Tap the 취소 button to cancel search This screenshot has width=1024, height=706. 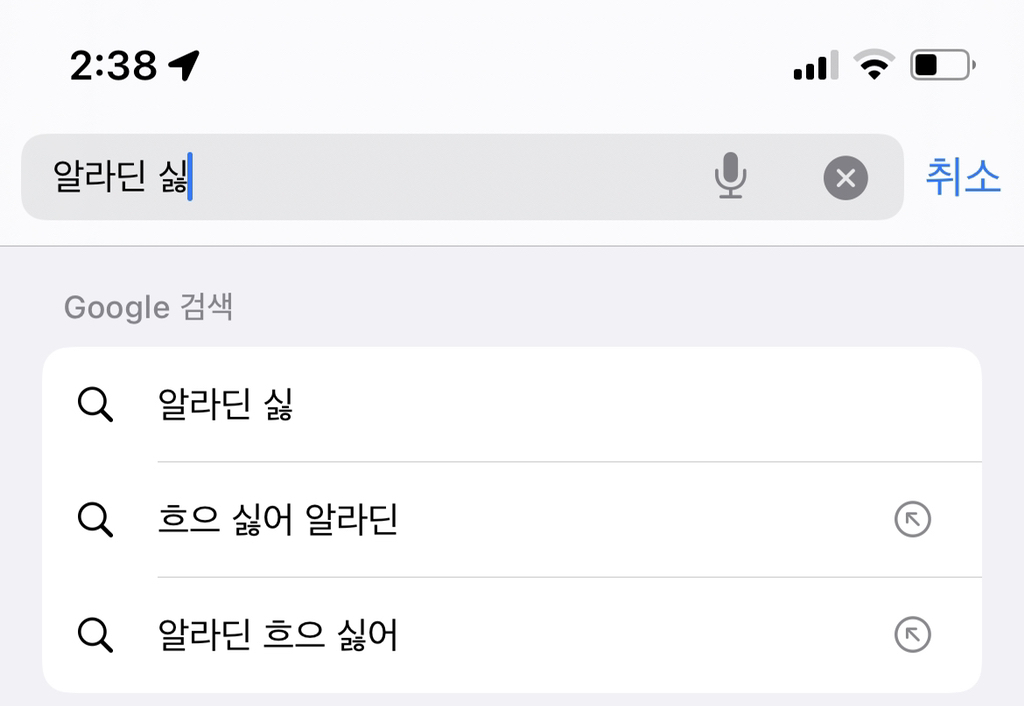pyautogui.click(x=961, y=177)
